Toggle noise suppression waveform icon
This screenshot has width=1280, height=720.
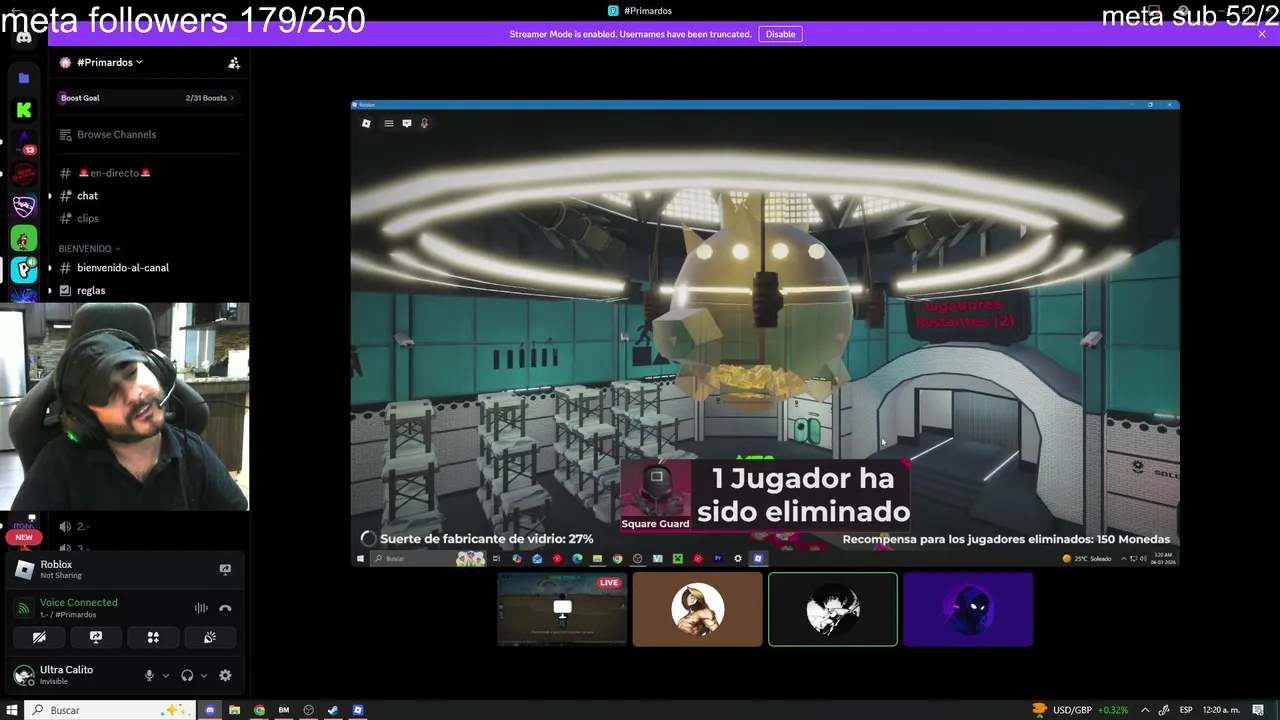[201, 608]
